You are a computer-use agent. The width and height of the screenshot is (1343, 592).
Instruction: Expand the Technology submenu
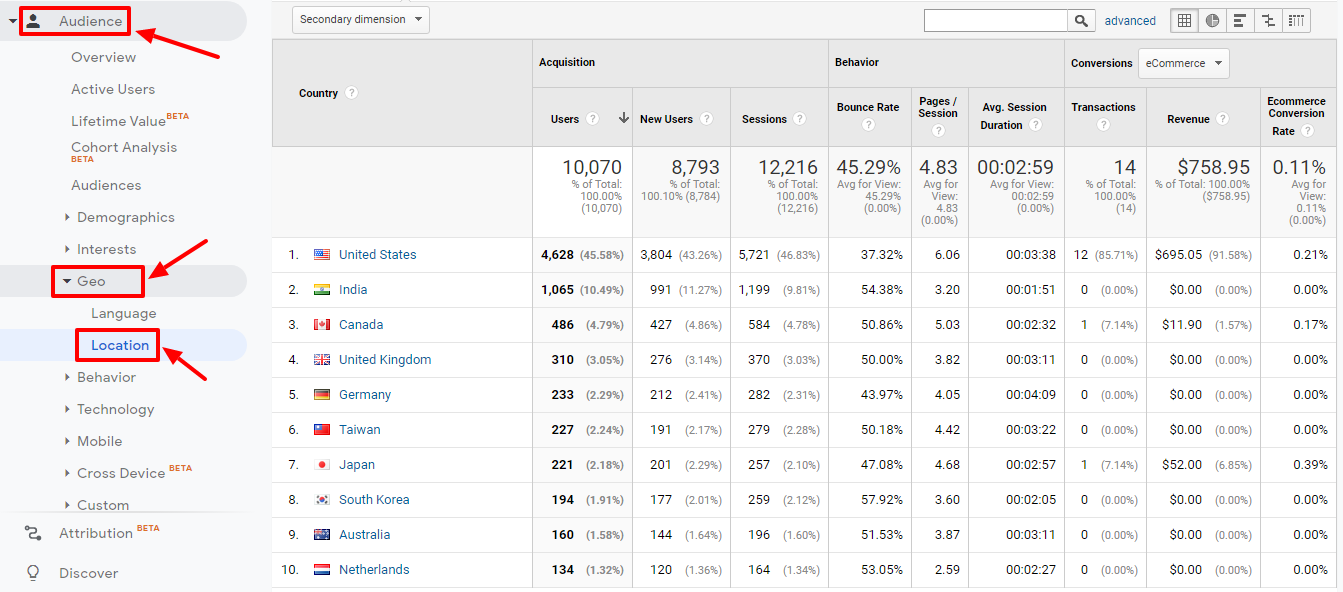pos(67,409)
